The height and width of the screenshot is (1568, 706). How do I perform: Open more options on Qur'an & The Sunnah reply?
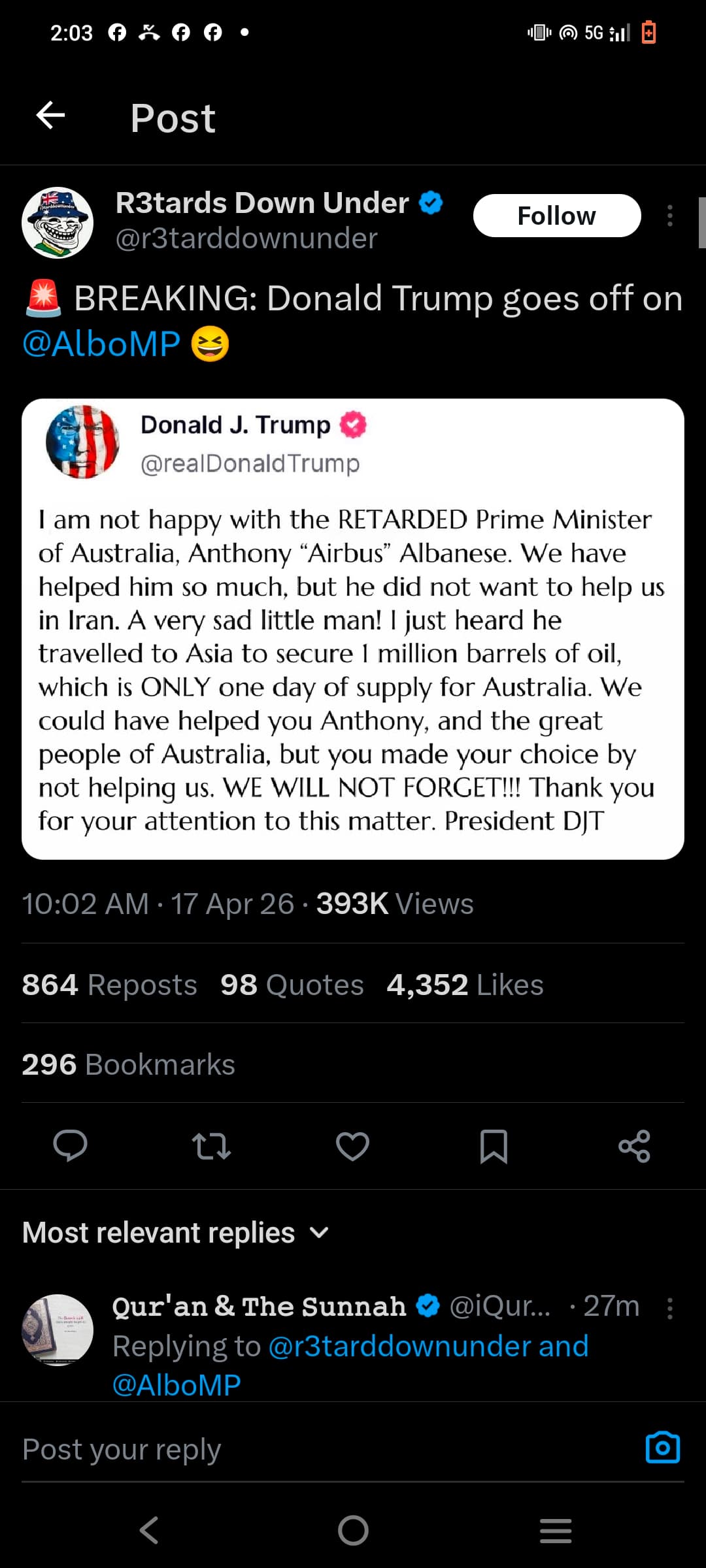[x=669, y=1308]
